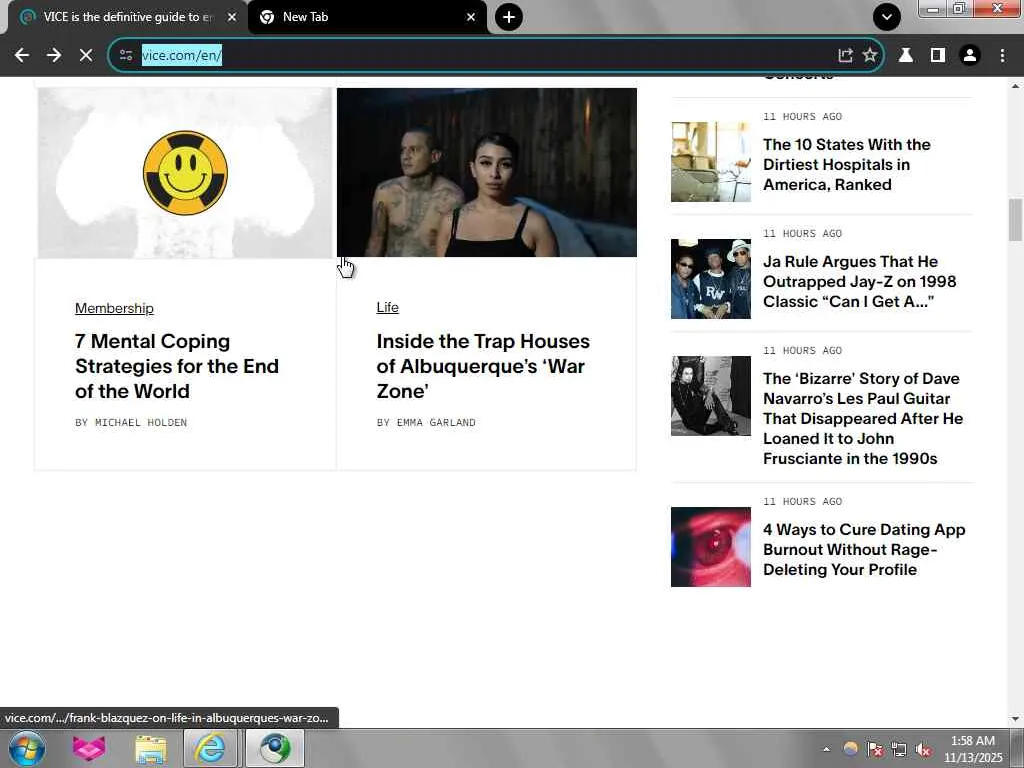Viewport: 1024px width, 768px height.
Task: Open site information icon in address bar
Action: [126, 56]
